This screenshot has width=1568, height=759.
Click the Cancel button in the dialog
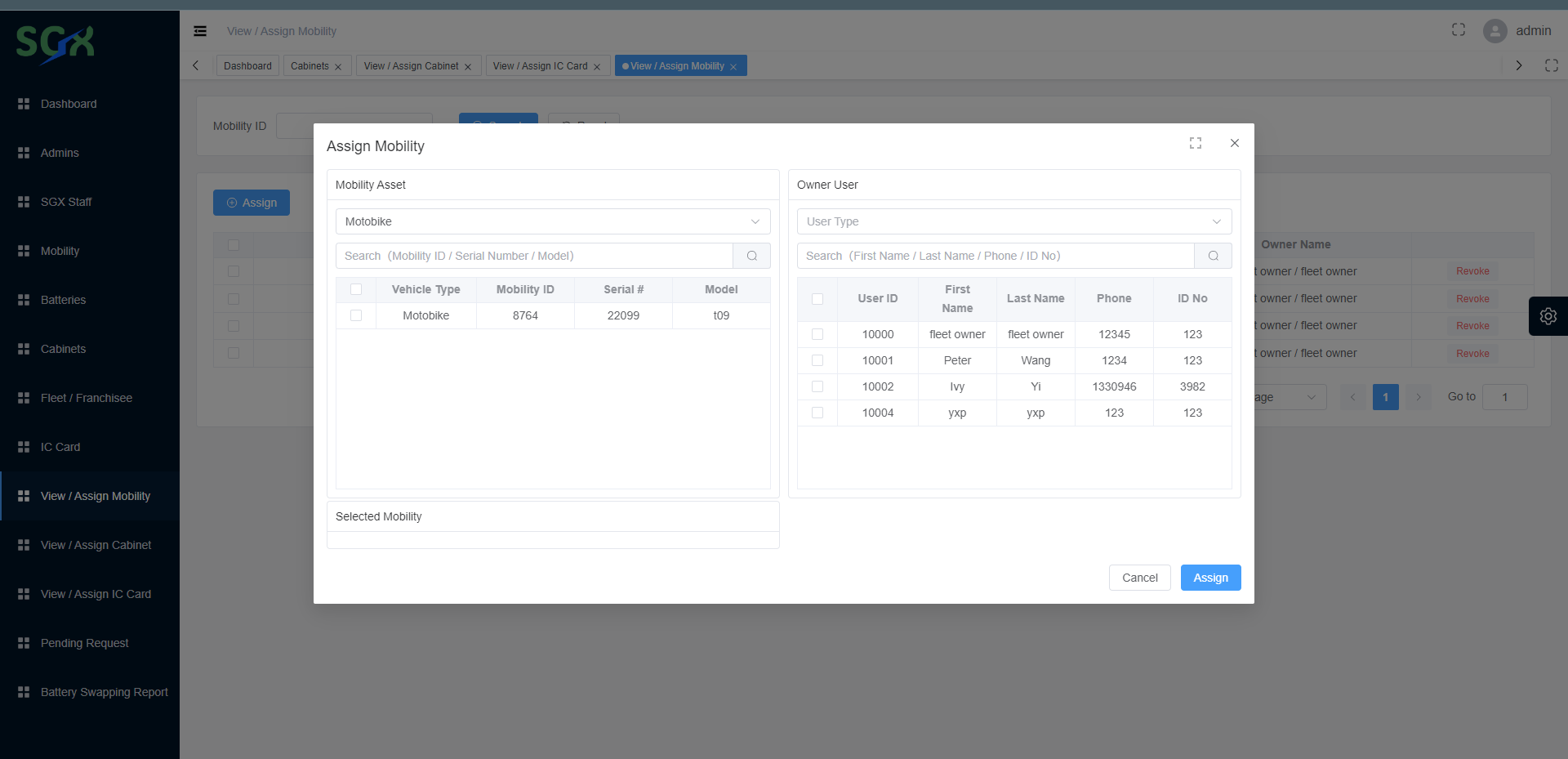pos(1140,578)
